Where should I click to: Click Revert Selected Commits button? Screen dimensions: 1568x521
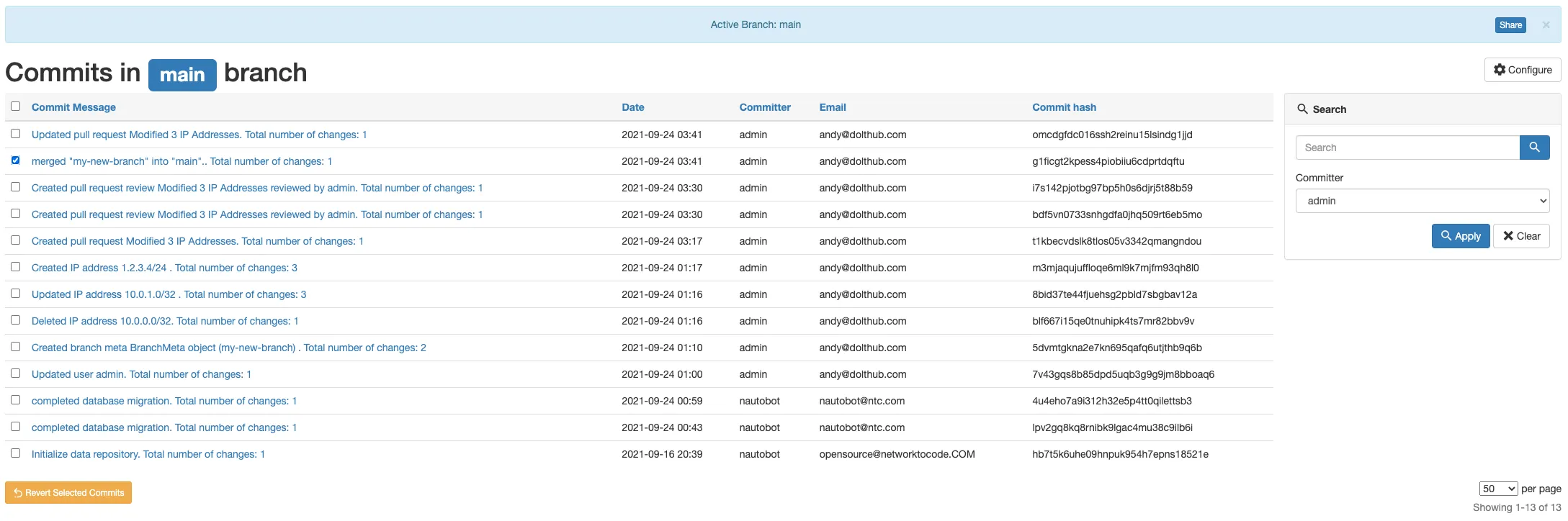click(68, 493)
